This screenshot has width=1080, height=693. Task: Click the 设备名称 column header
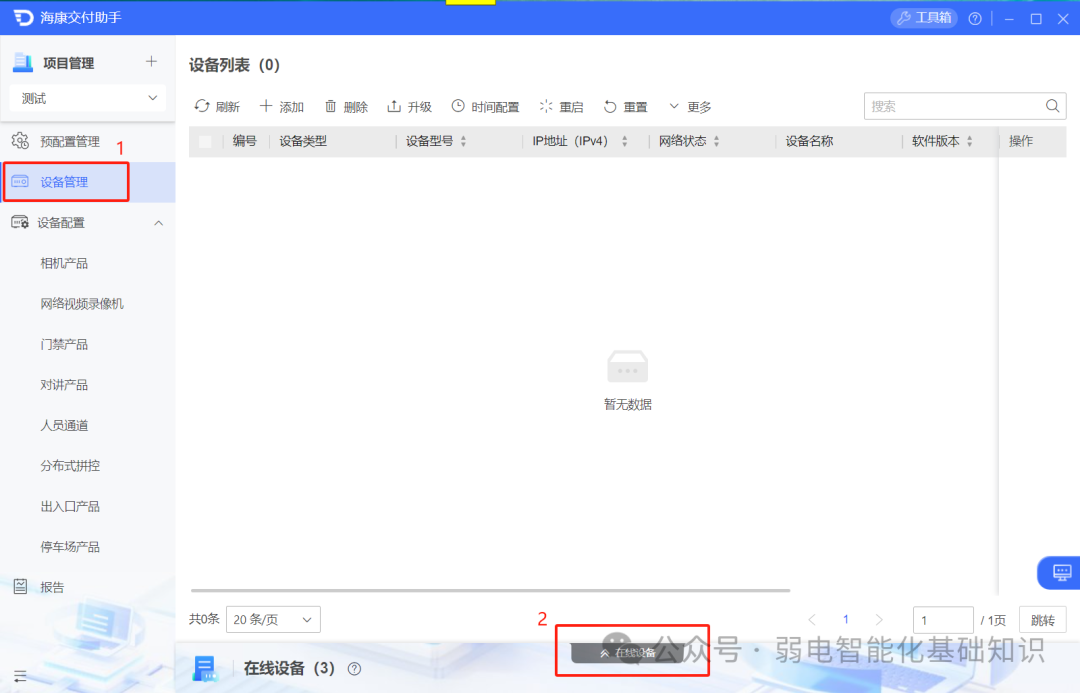(x=809, y=141)
